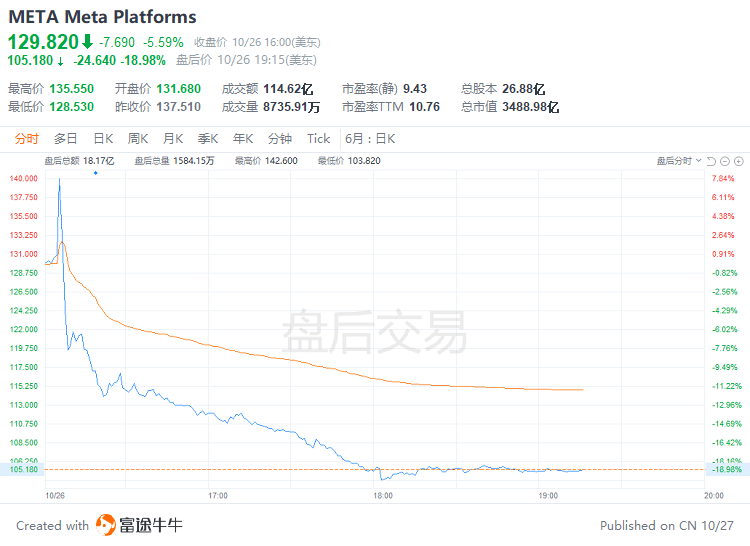Select the 分时 tab
Screen dimensions: 750x546
tap(26, 139)
